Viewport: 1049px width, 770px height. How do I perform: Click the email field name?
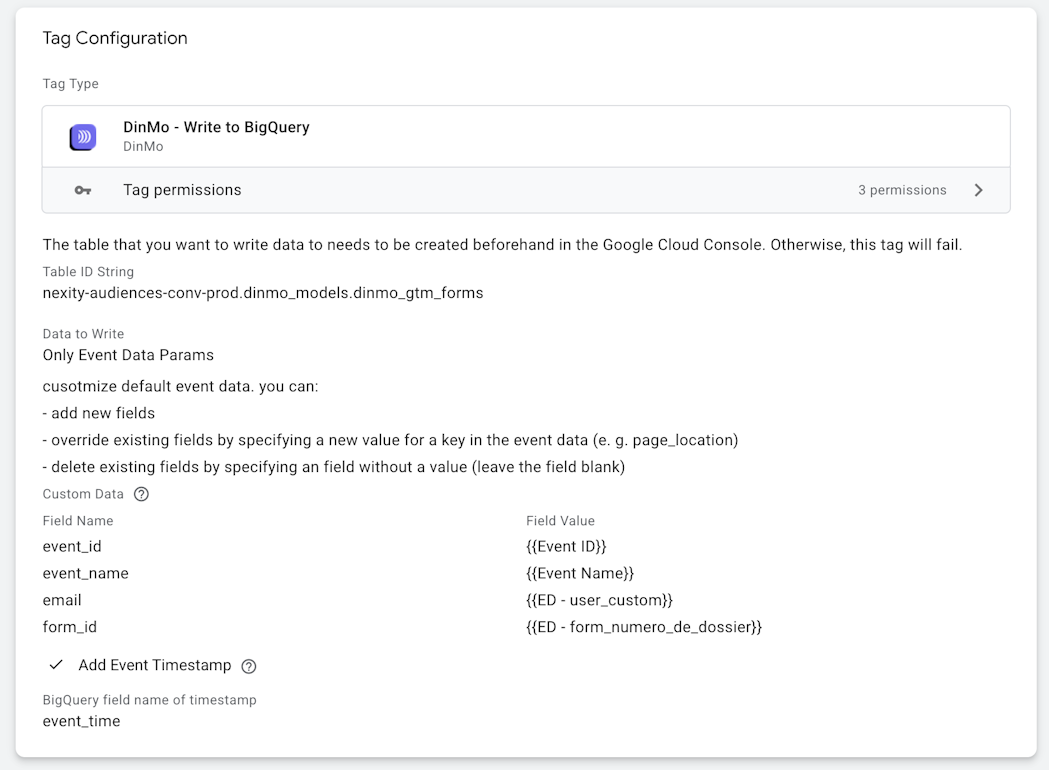pyautogui.click(x=62, y=600)
